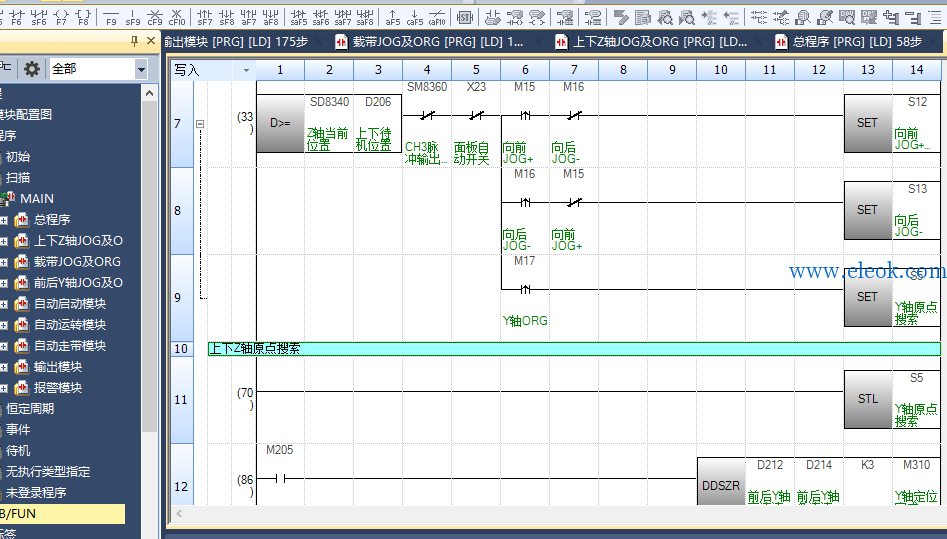Click the DBG magnifier toolbar icon
The height and width of the screenshot is (539, 947).
[847, 17]
